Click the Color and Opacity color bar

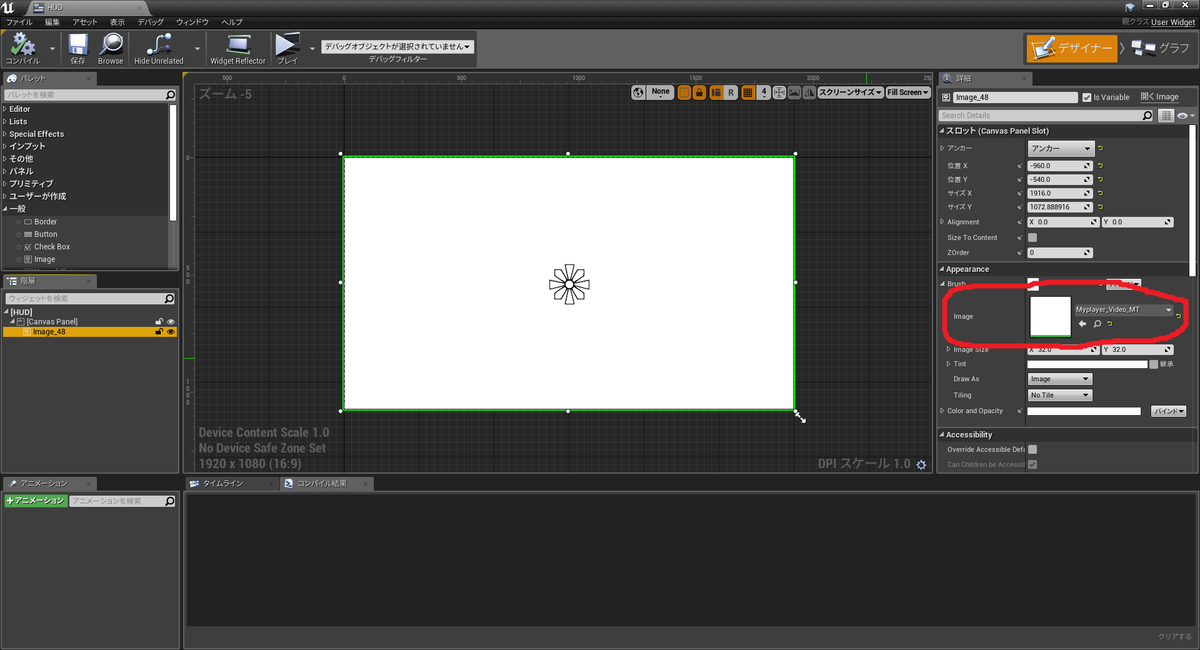[x=1084, y=411]
